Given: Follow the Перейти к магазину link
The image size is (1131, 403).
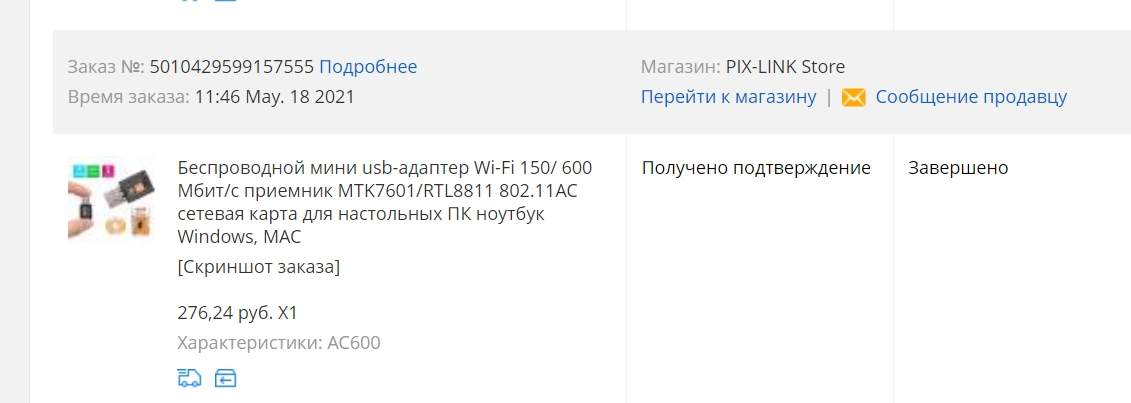Looking at the screenshot, I should 729,97.
